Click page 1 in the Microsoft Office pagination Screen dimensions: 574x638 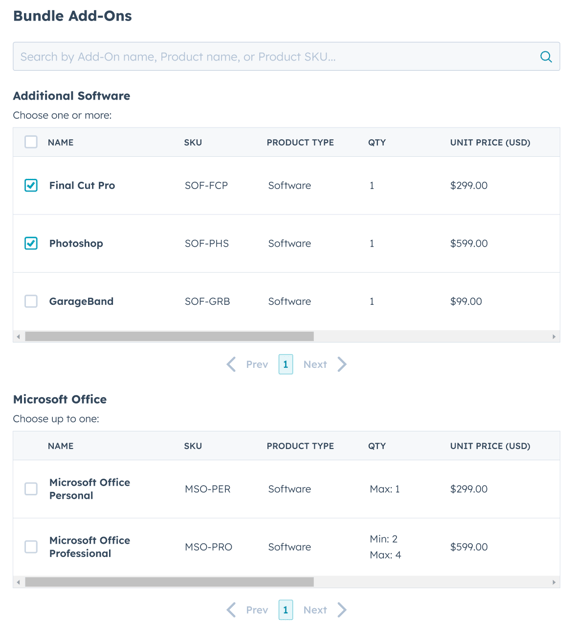(x=286, y=610)
